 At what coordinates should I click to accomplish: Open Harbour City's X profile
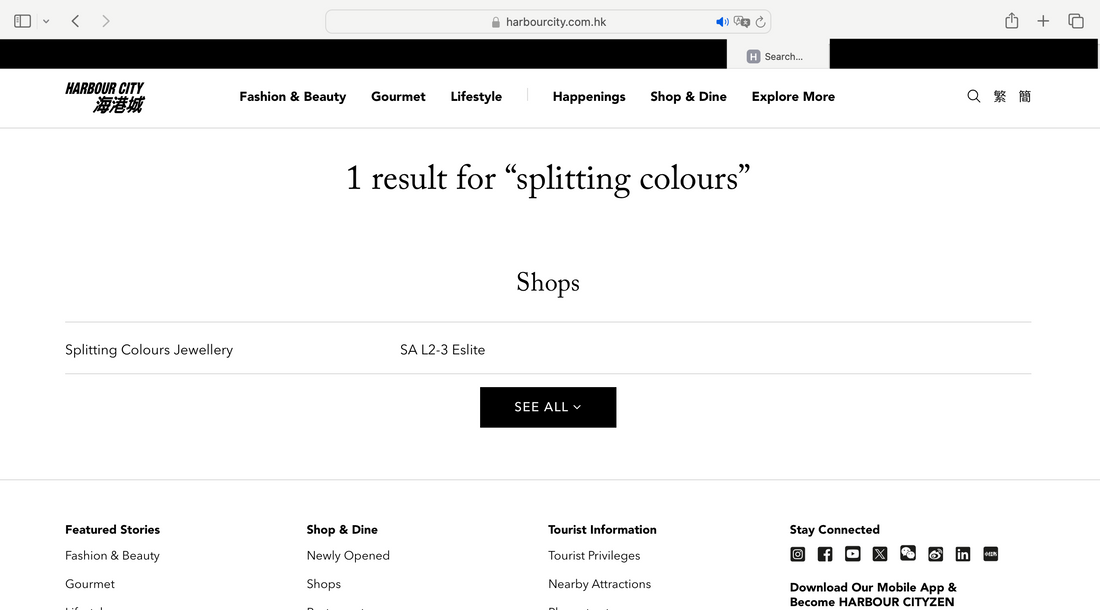(880, 554)
